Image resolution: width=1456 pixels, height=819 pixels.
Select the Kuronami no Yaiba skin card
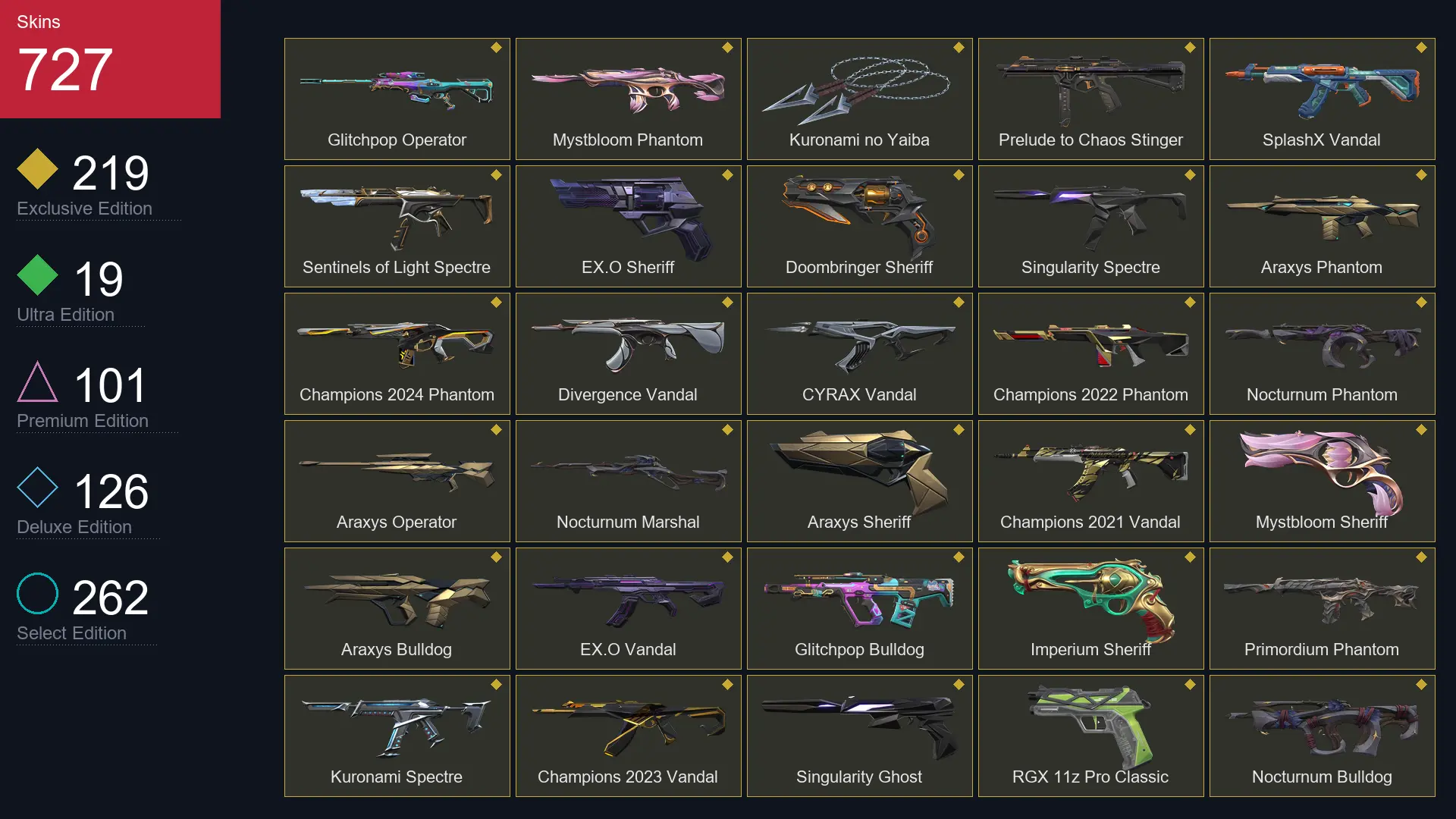click(859, 99)
